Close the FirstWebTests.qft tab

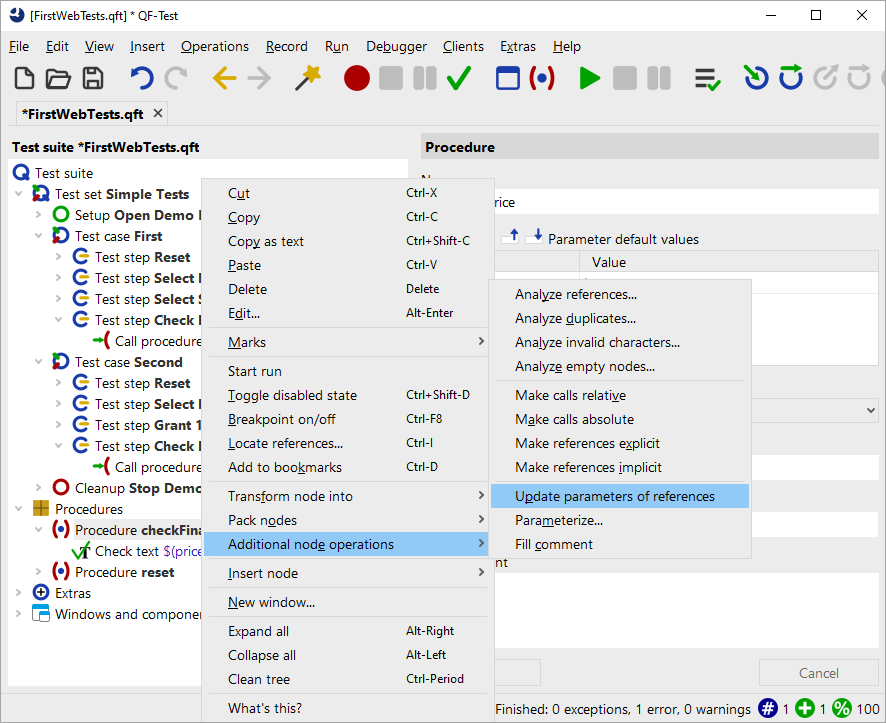[x=158, y=114]
